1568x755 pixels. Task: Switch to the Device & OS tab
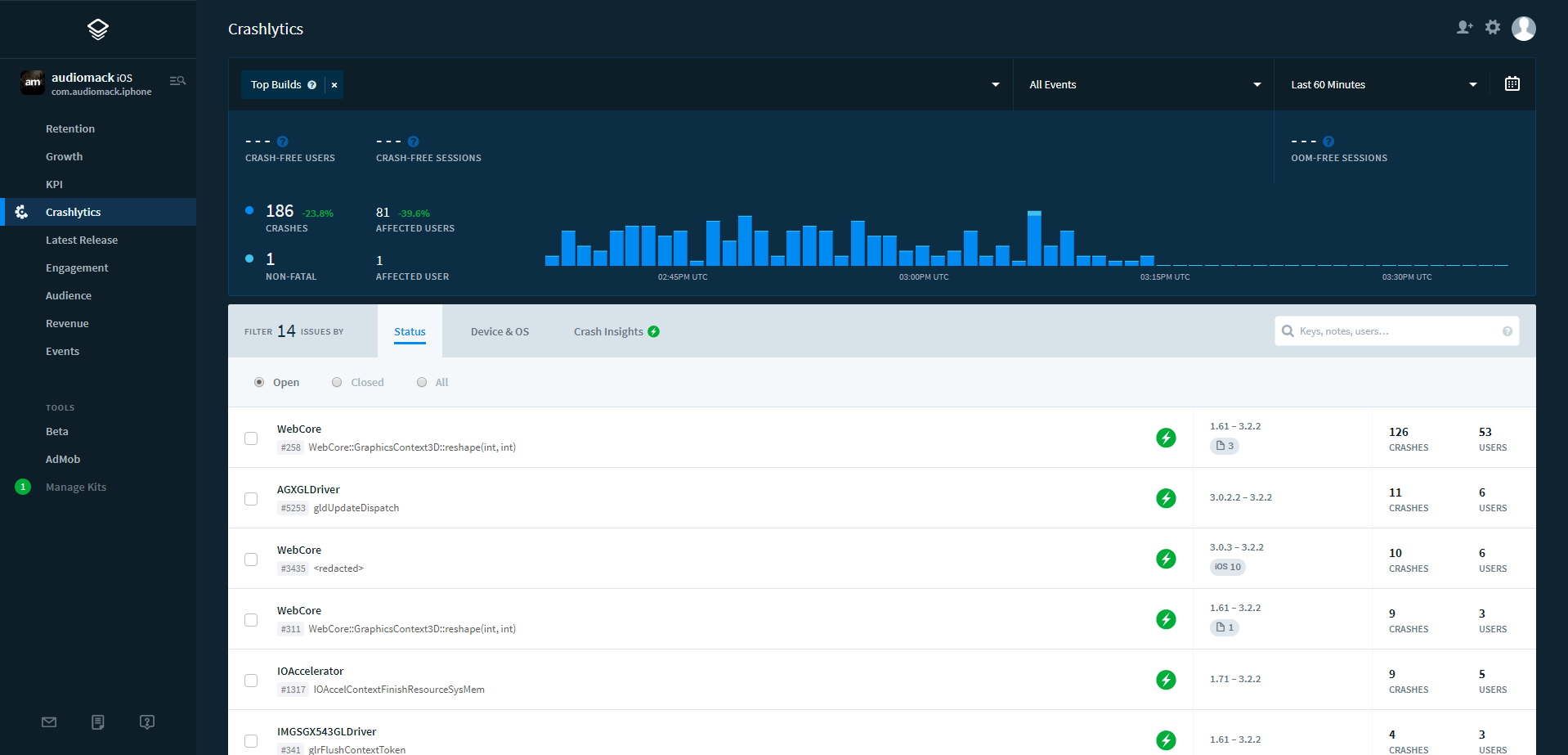click(500, 332)
